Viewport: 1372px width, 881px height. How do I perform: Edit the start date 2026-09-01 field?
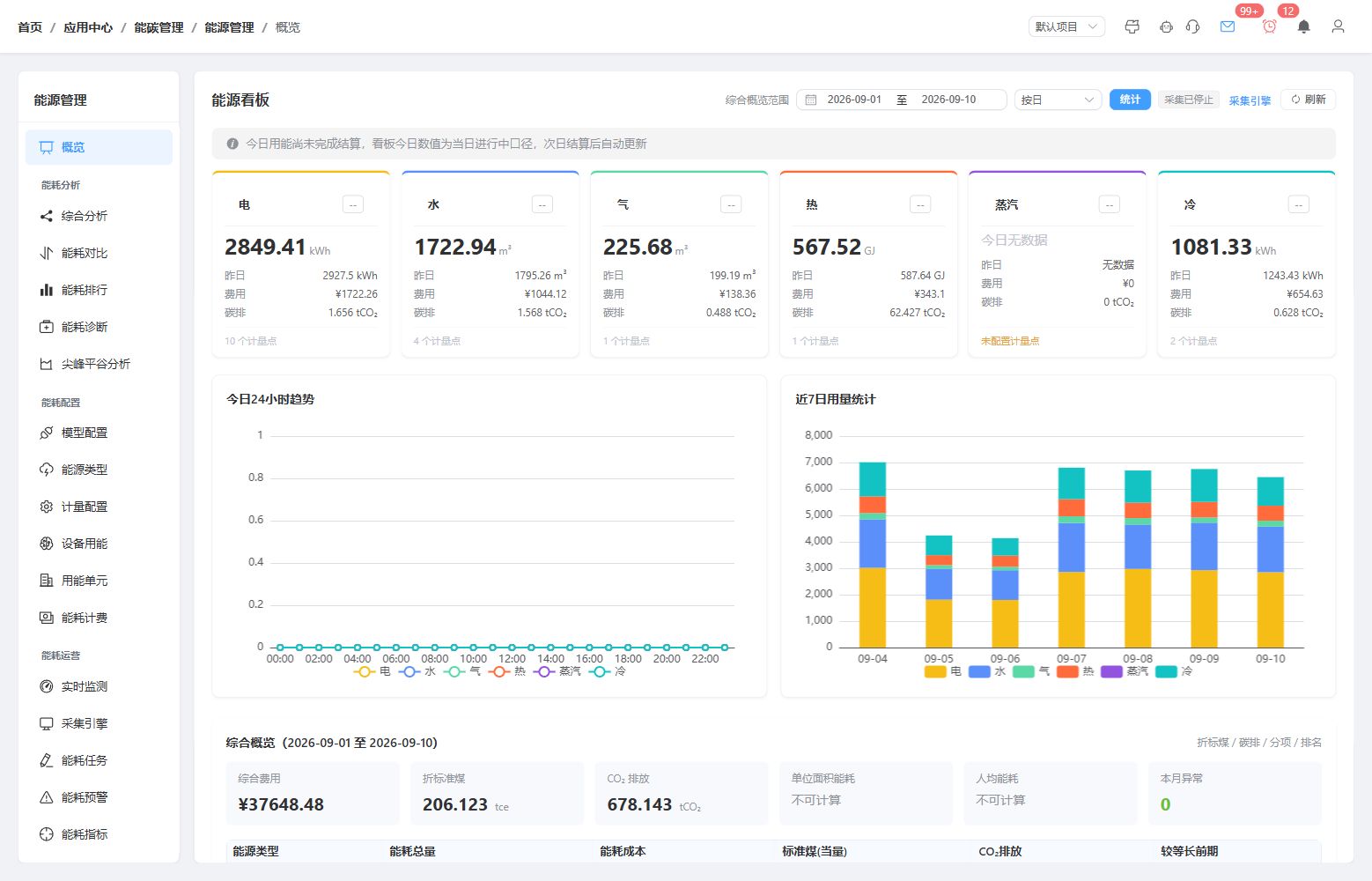854,100
